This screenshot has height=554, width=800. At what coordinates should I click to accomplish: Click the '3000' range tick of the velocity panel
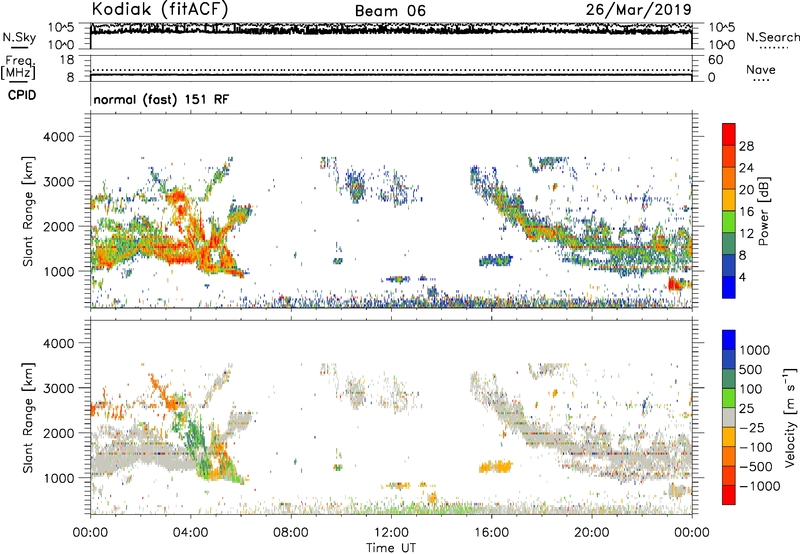tap(59, 388)
